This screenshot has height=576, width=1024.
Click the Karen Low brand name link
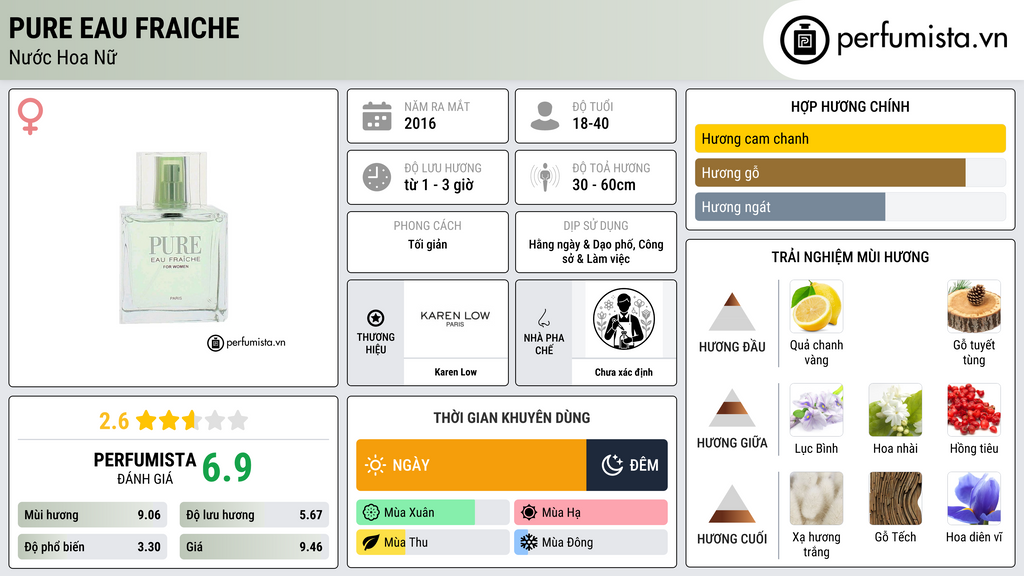pos(456,372)
